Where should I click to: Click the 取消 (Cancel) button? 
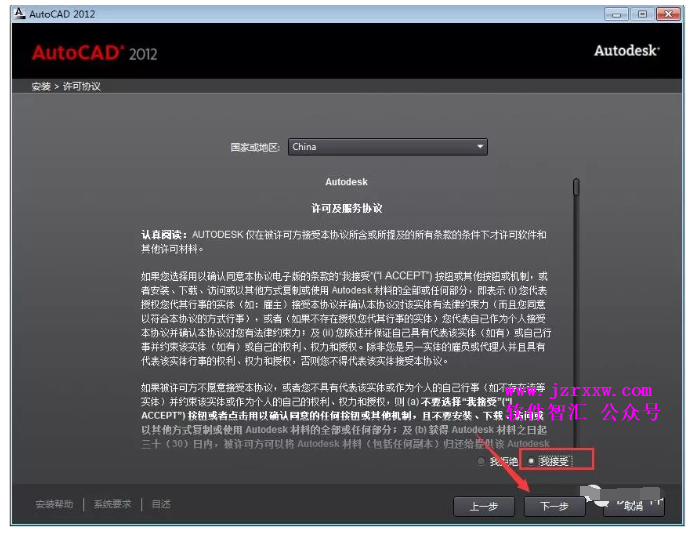634,506
